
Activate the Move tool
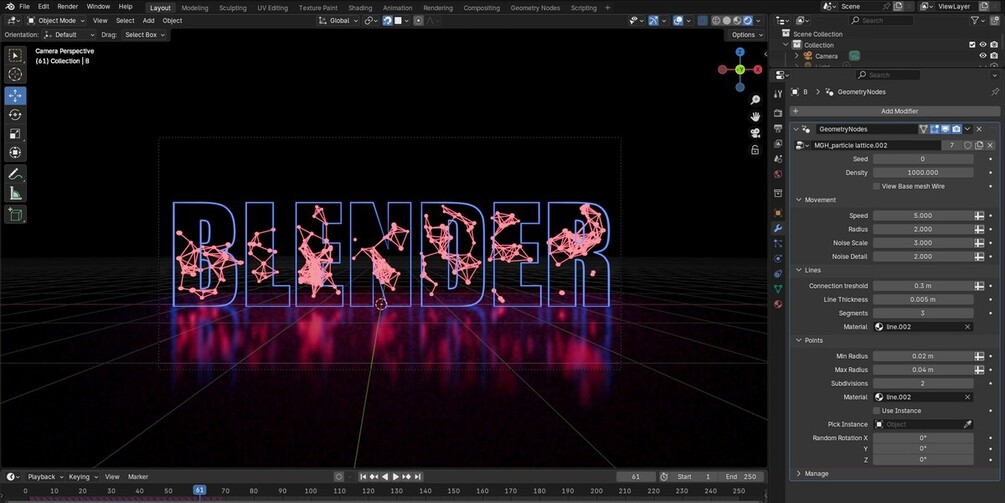pos(15,95)
